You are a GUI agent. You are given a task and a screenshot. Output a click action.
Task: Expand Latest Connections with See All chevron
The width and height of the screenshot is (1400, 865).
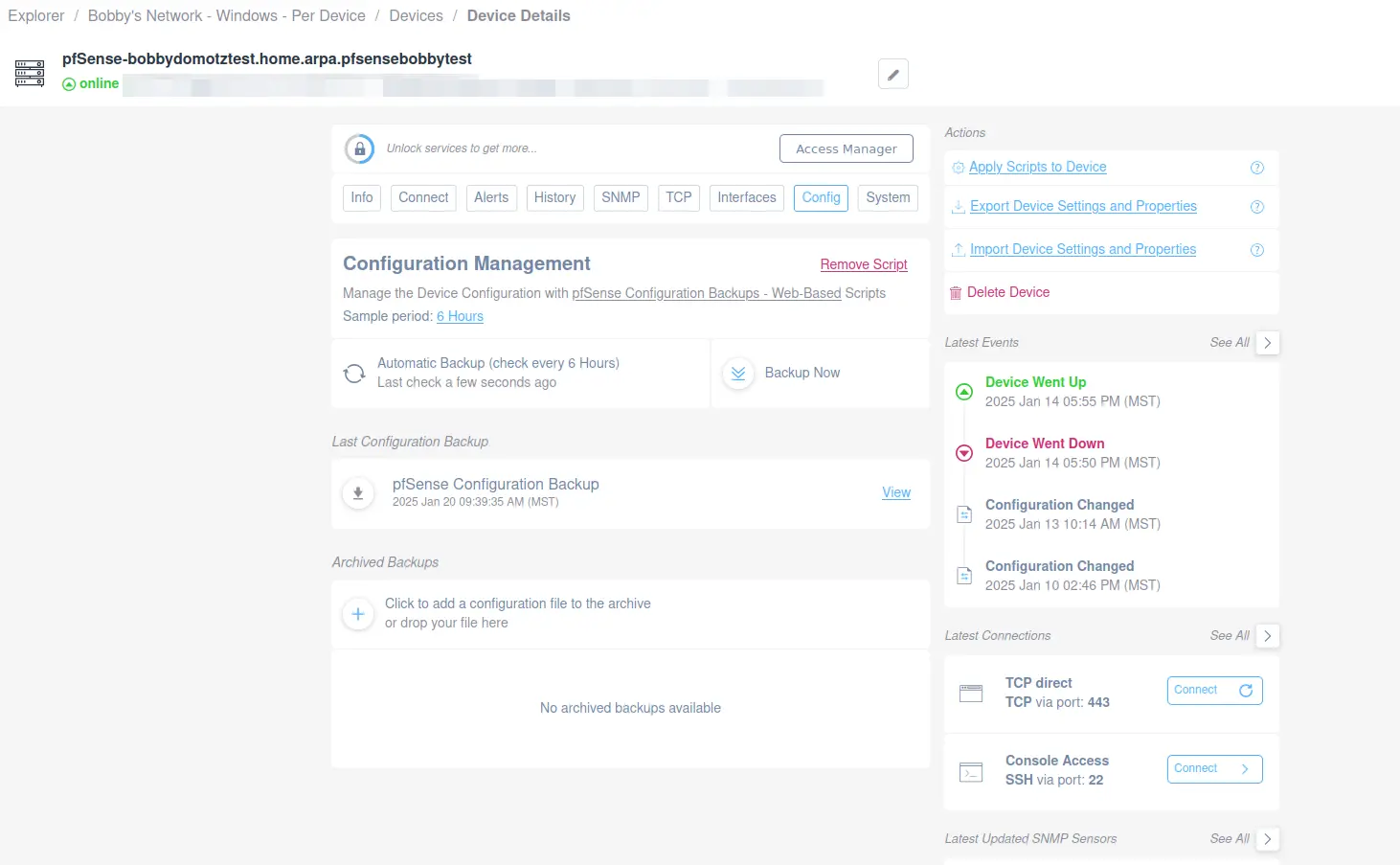(1268, 636)
